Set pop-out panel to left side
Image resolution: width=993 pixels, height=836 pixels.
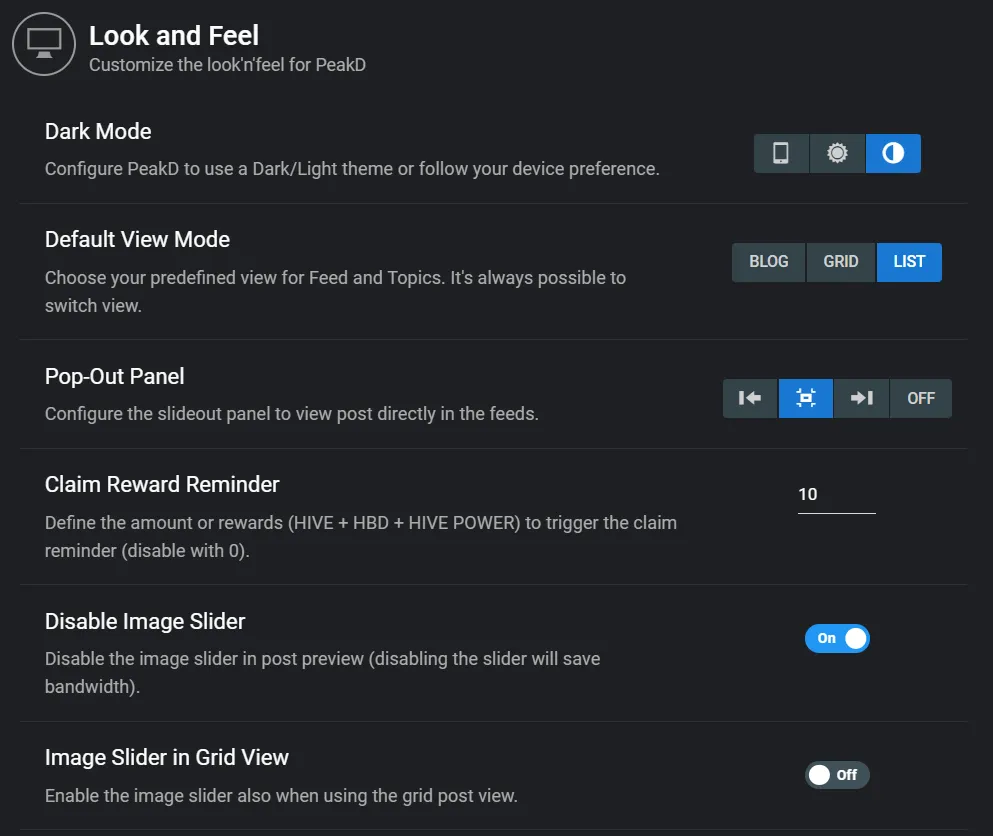tap(750, 398)
